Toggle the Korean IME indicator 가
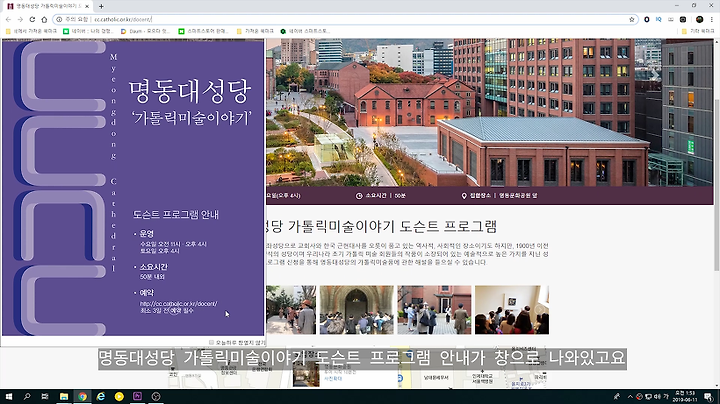Screen dimensions: 720x404 (x=666, y=397)
